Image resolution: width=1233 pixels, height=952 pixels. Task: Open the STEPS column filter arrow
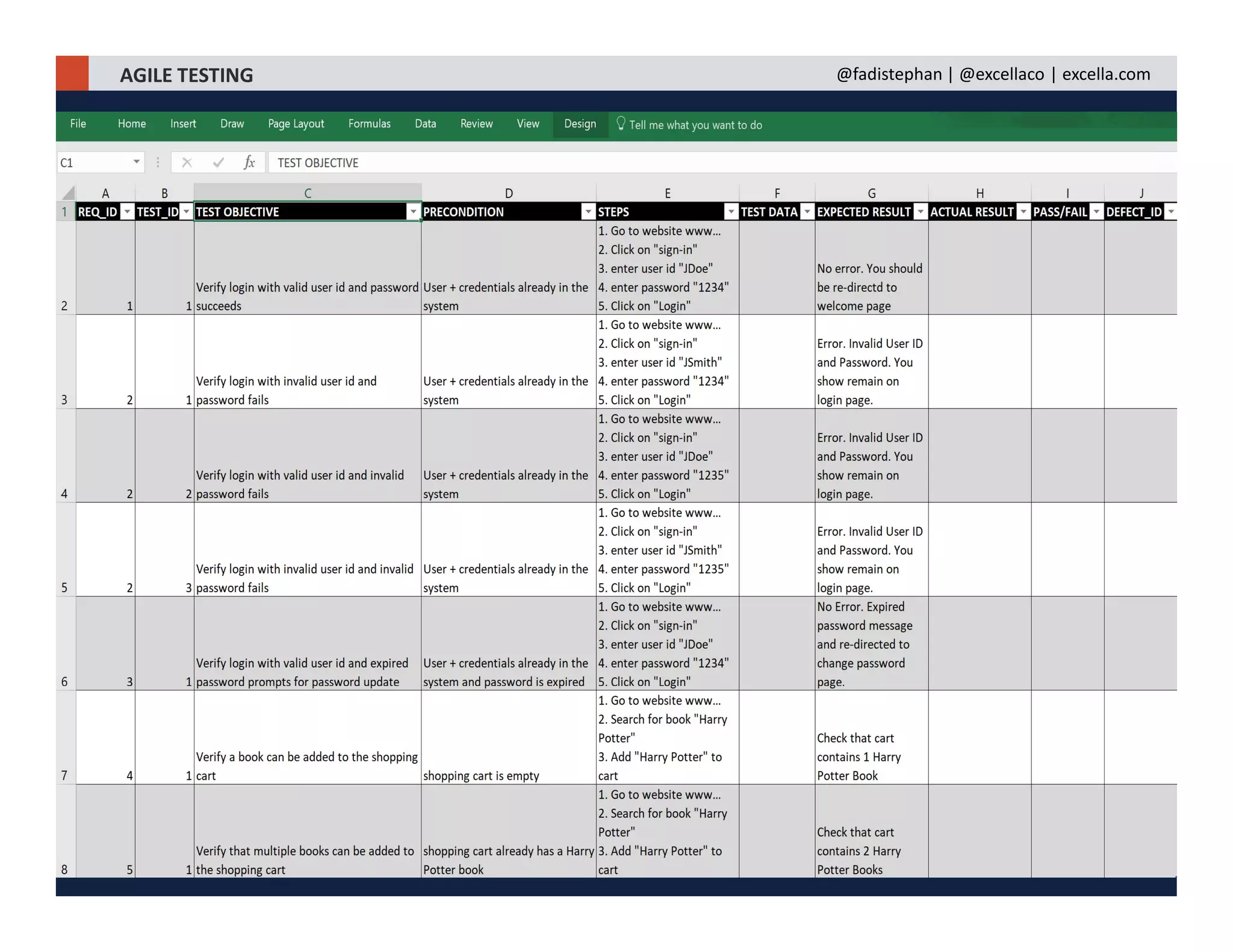[731, 212]
